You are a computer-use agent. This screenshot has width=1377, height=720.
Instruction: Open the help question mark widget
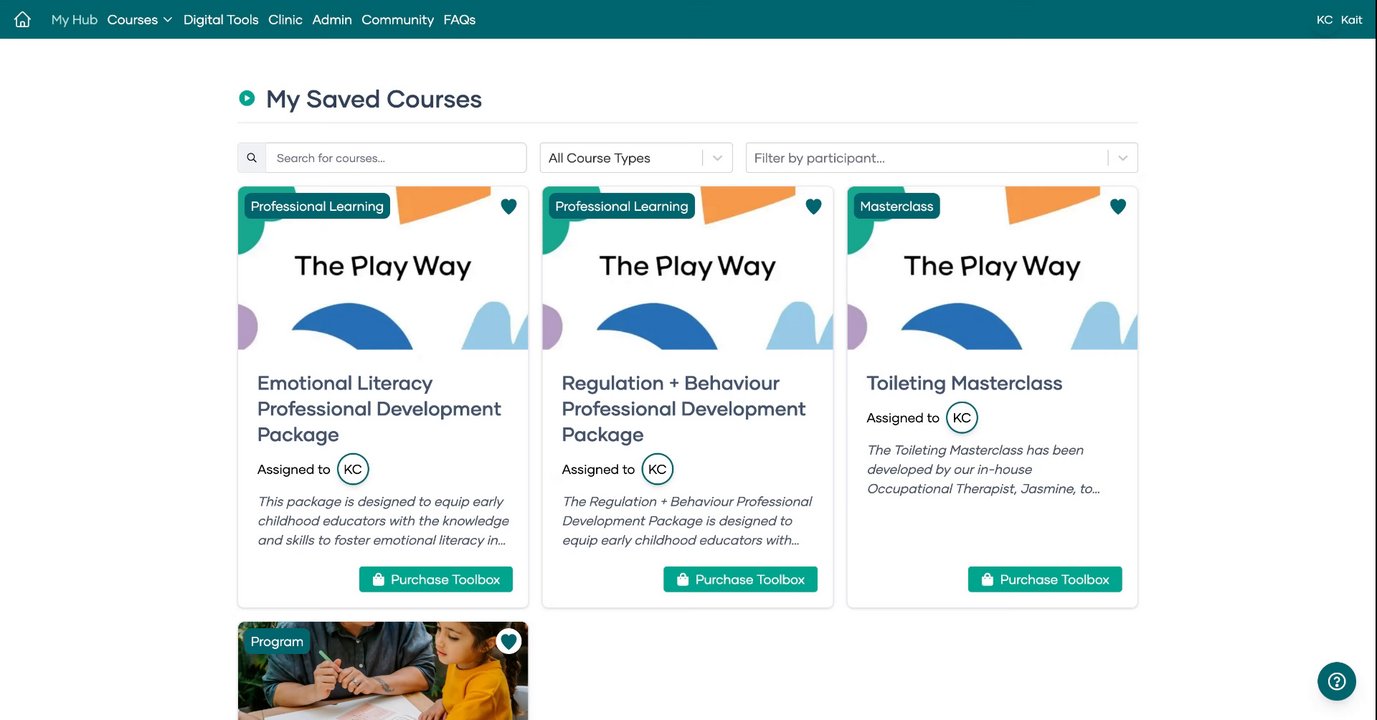coord(1336,681)
